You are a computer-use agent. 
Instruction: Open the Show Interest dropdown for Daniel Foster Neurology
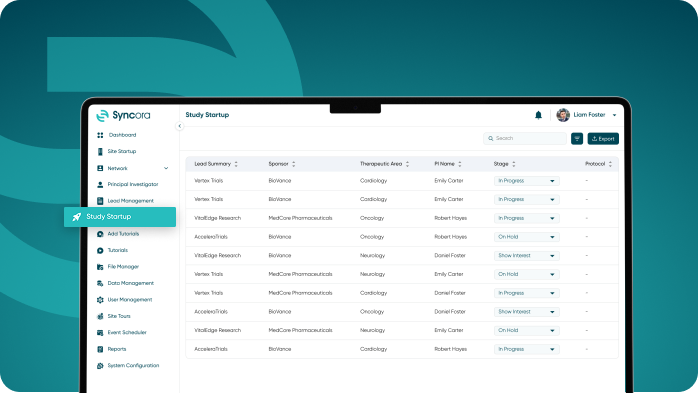tap(527, 256)
